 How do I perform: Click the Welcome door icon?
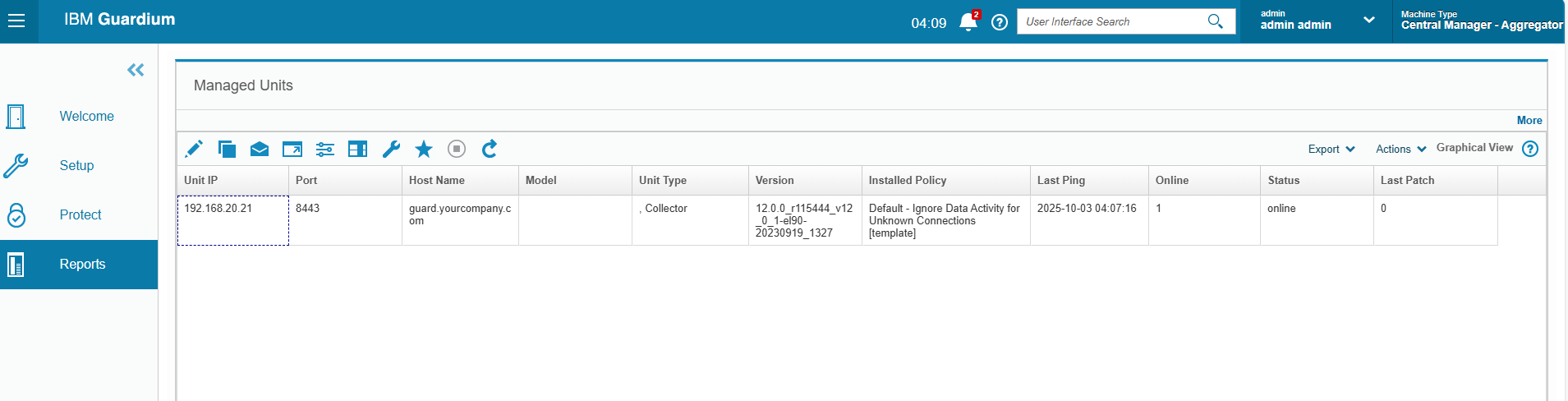coord(16,117)
